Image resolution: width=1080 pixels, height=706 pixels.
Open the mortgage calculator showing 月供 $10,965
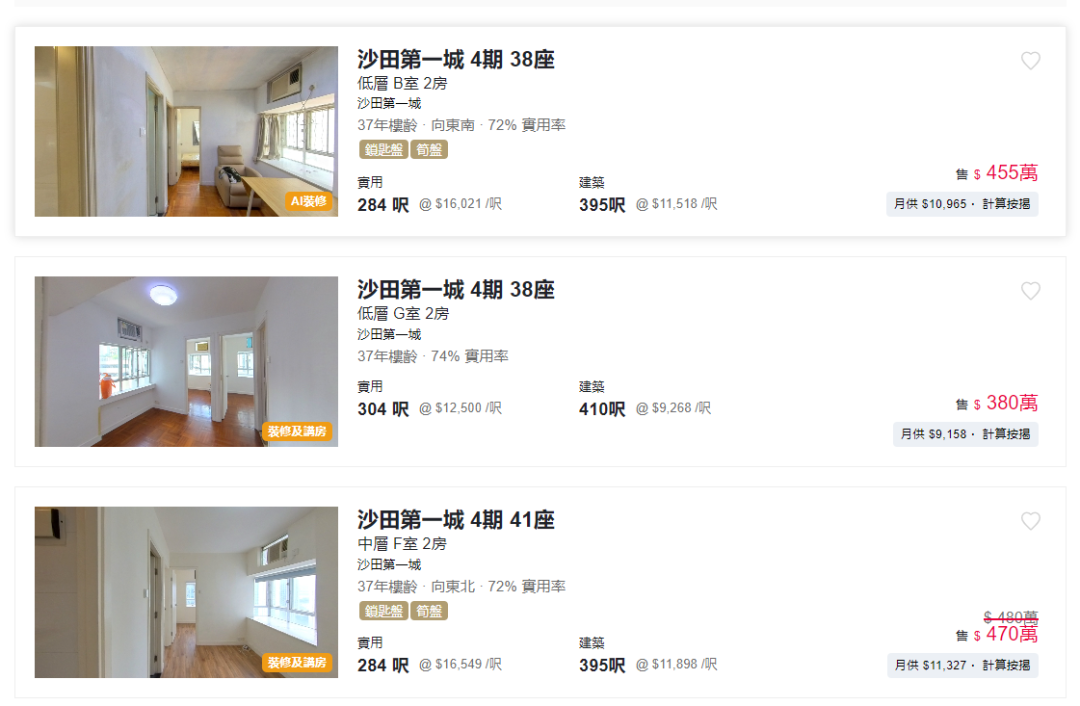(x=962, y=204)
